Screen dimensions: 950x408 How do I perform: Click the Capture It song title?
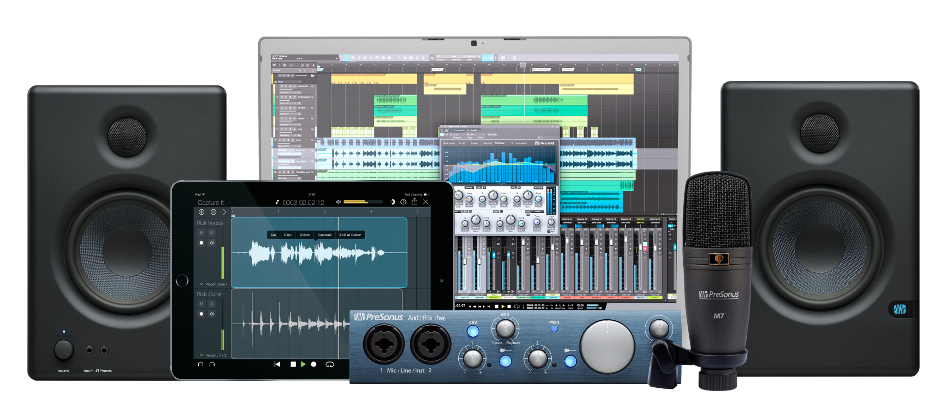coord(211,202)
